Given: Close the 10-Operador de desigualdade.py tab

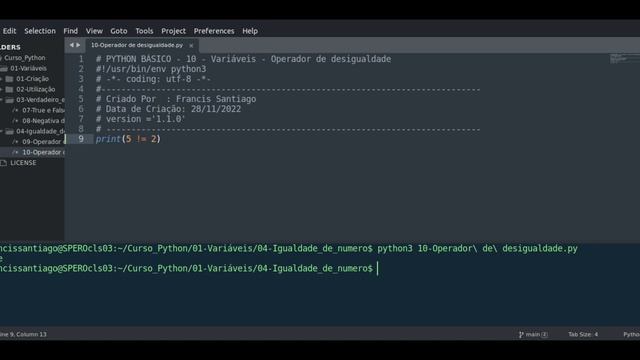Looking at the screenshot, I should [191, 46].
